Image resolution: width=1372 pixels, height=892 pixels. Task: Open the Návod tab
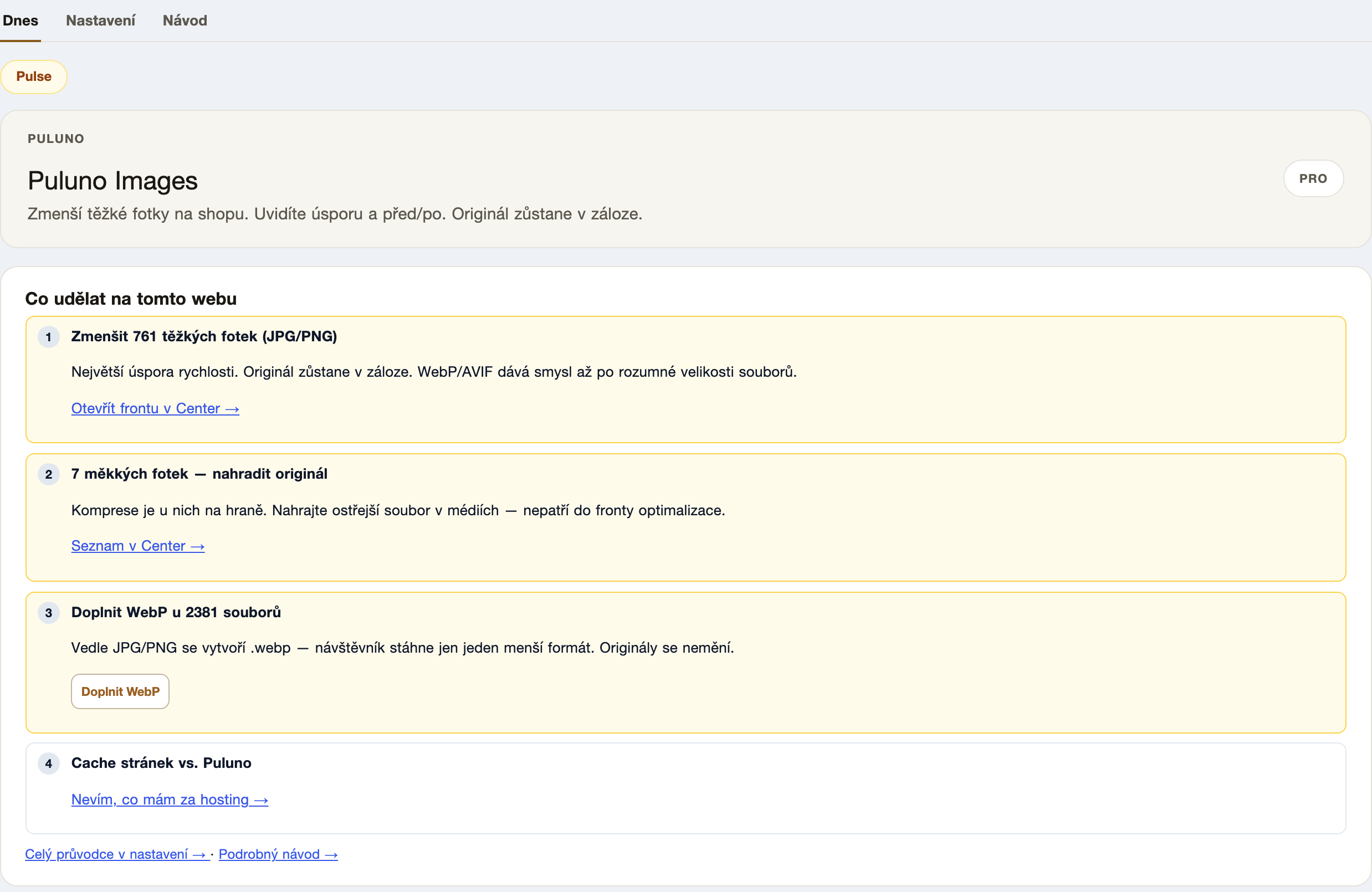pos(185,20)
